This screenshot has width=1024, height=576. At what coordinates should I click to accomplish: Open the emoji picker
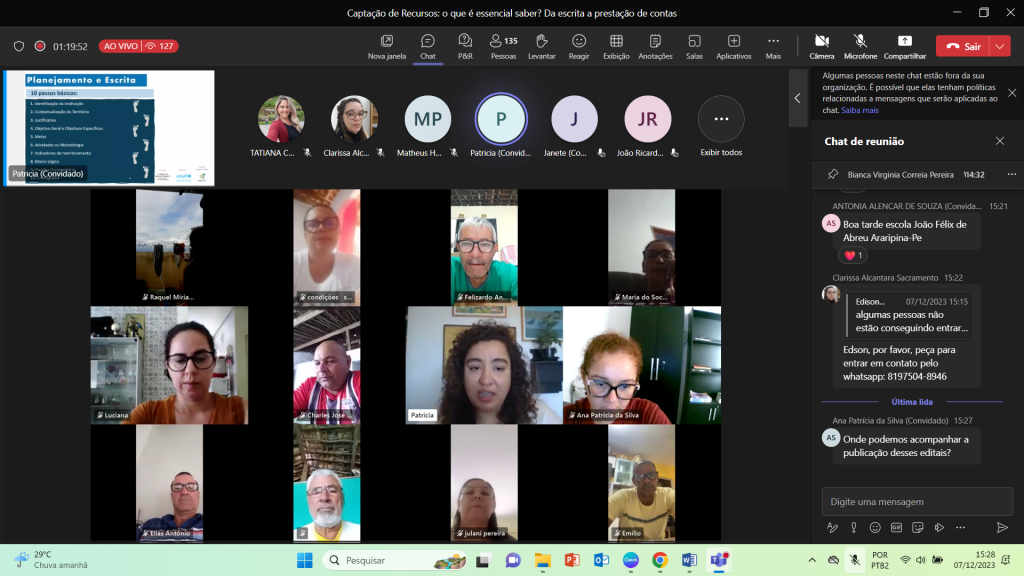[875, 528]
